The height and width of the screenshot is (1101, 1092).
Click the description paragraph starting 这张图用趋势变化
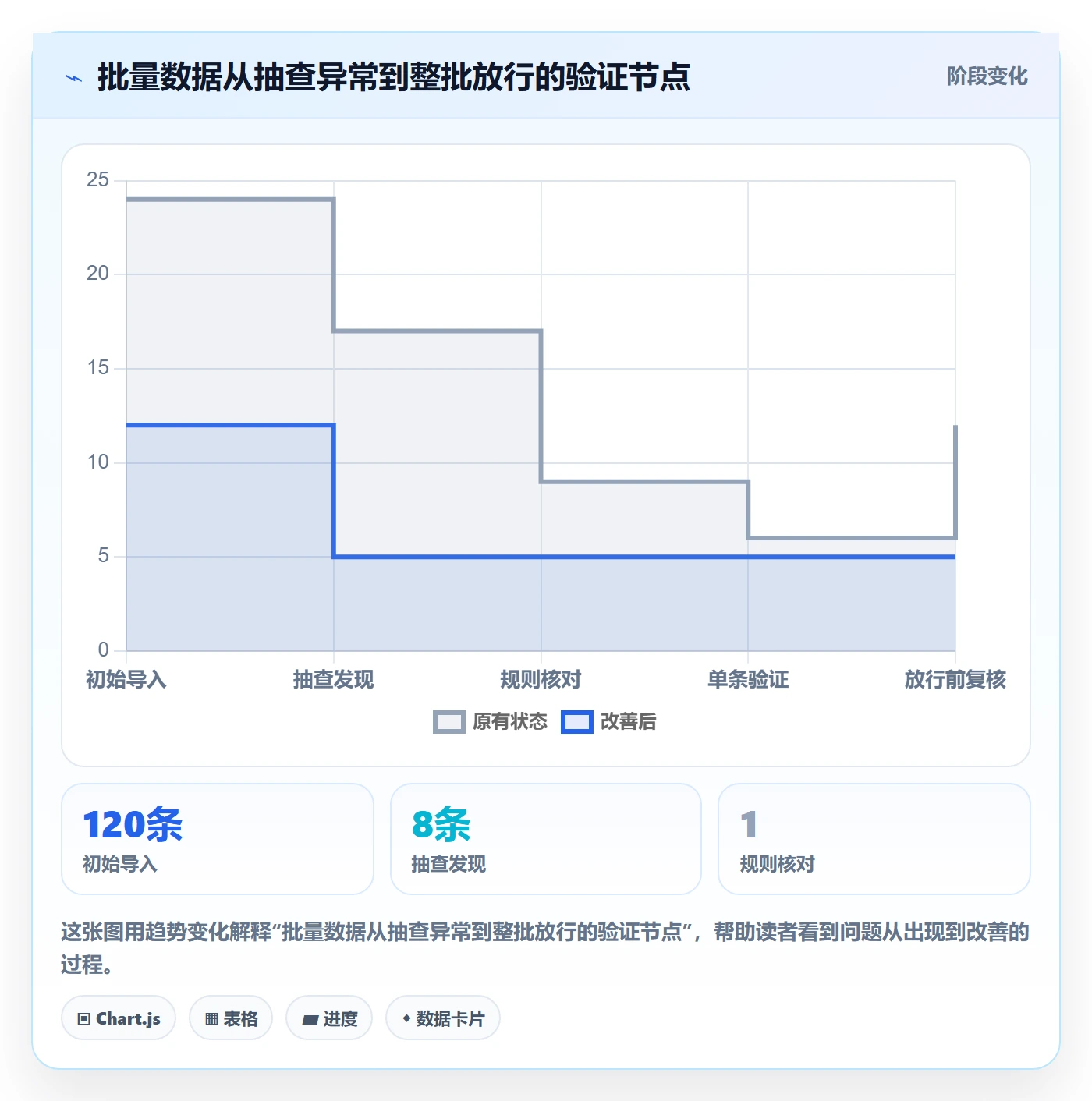[545, 948]
